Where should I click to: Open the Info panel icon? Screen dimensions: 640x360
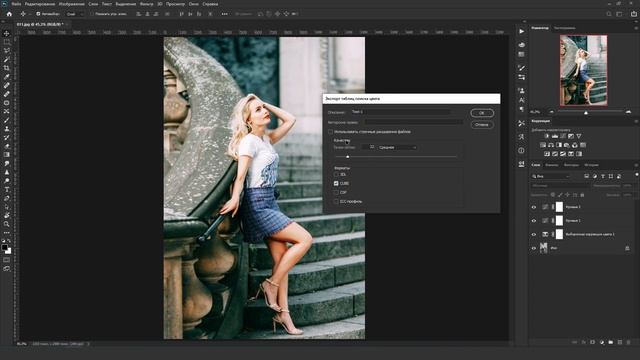click(x=522, y=151)
